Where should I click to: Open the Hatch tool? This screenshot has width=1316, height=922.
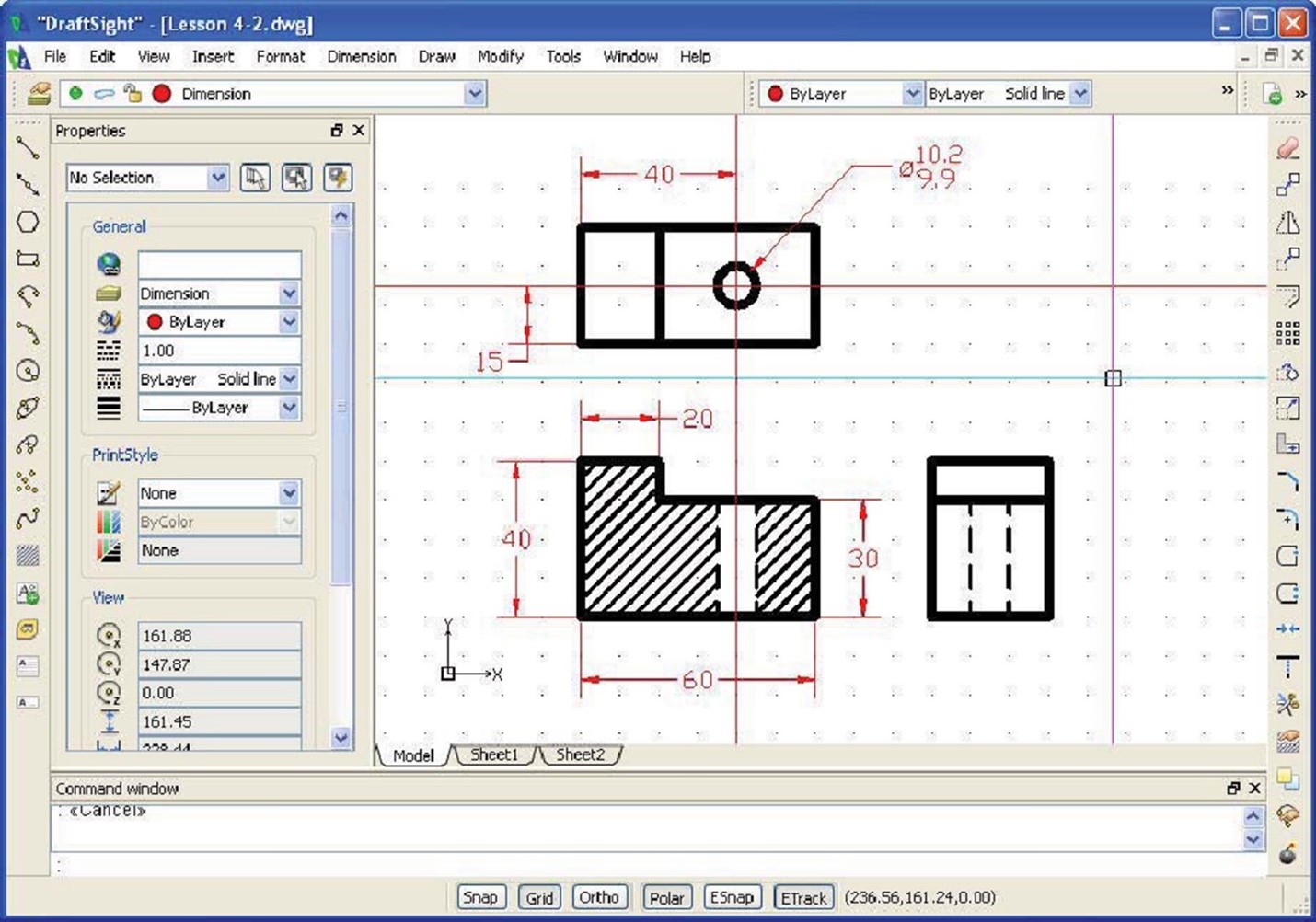pyautogui.click(x=26, y=554)
